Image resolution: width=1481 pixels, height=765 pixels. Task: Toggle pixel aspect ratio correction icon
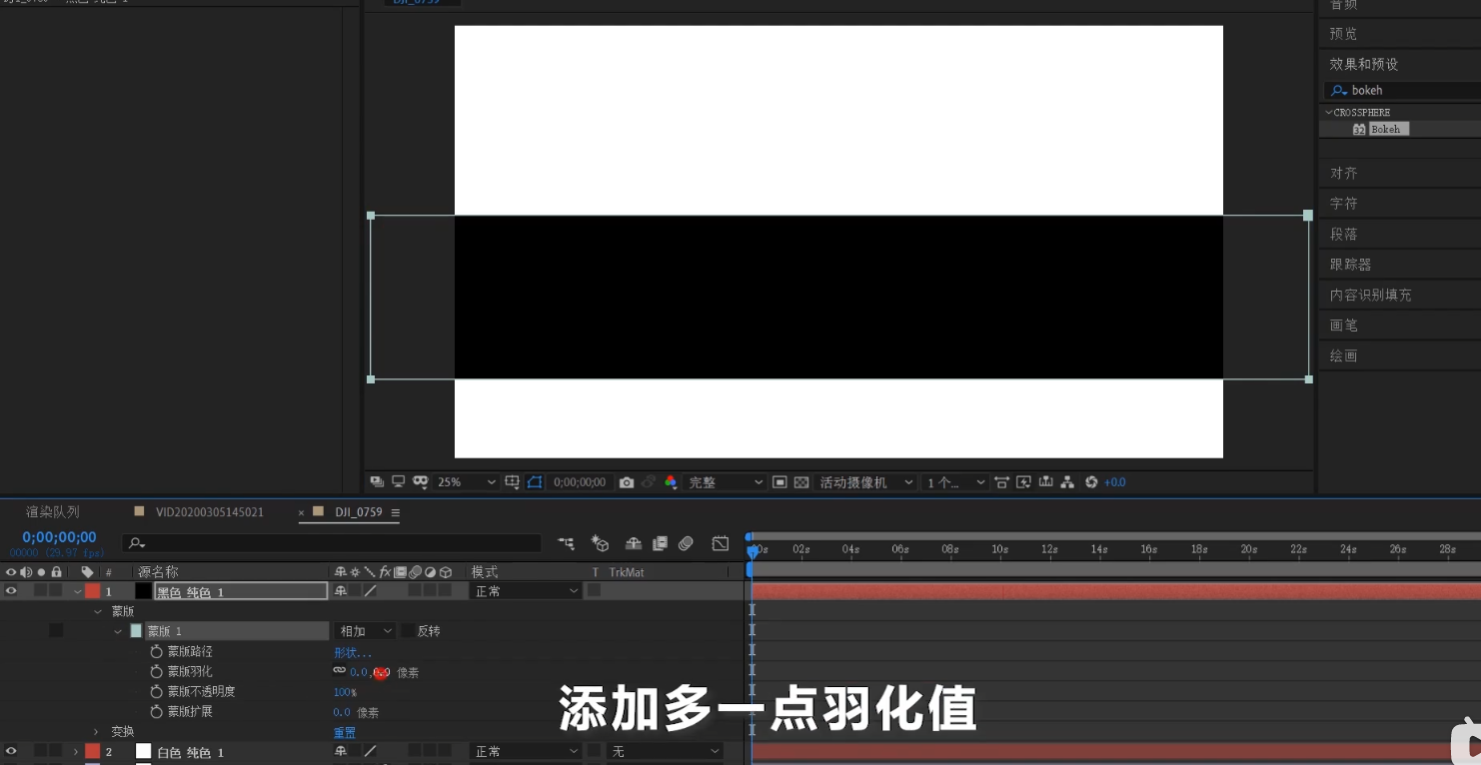pos(1001,482)
